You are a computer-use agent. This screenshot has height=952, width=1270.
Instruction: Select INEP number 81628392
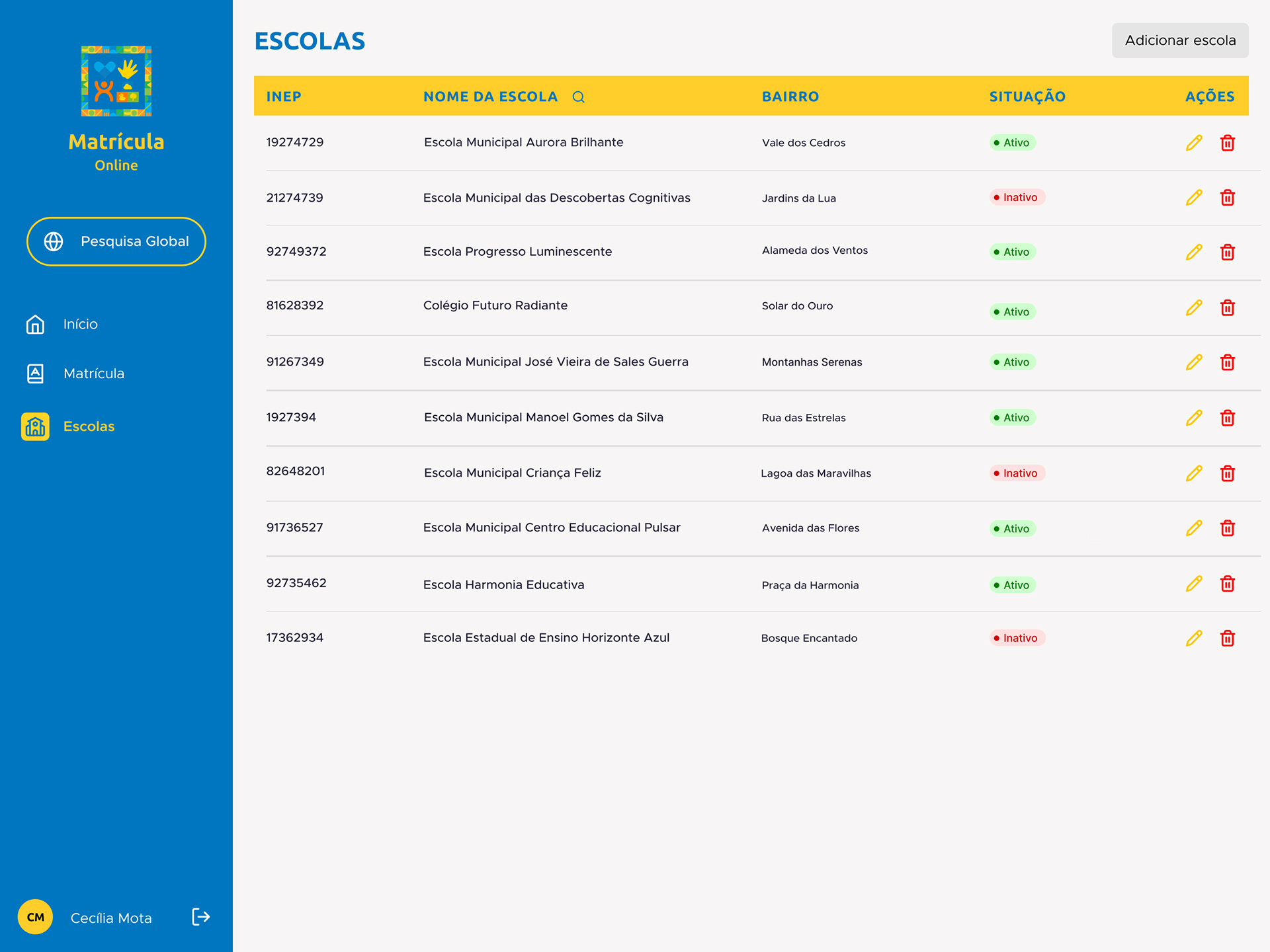[295, 305]
